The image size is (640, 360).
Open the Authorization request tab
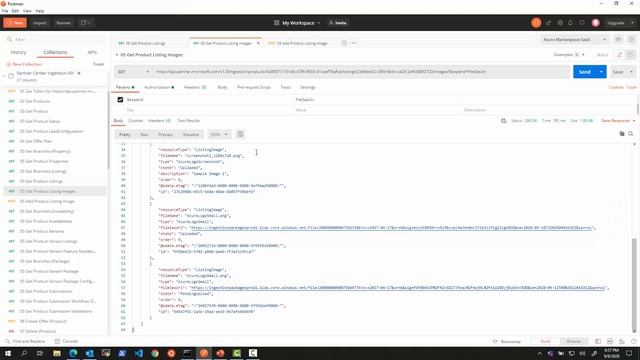[x=159, y=87]
